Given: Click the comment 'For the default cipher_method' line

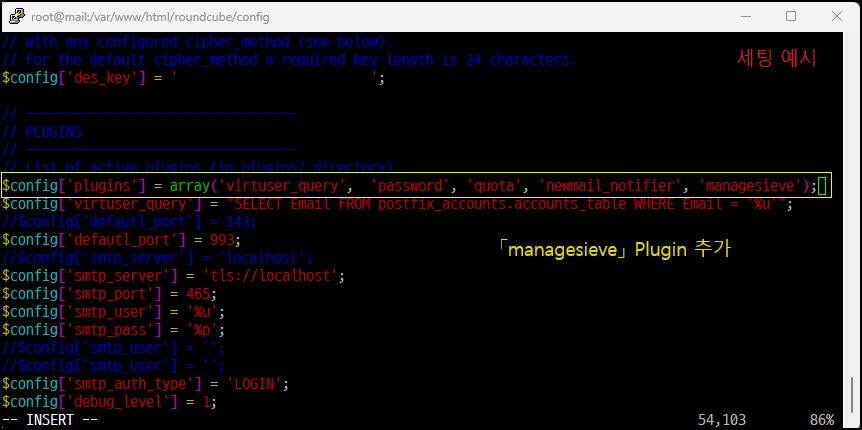Looking at the screenshot, I should pos(289,60).
